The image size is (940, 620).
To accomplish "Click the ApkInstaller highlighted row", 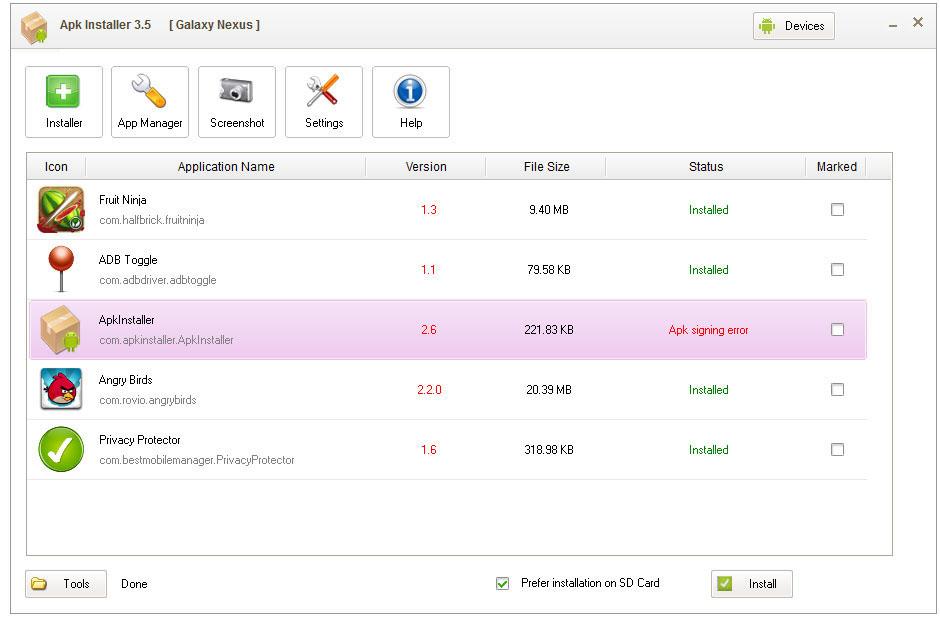I will click(x=300, y=329).
